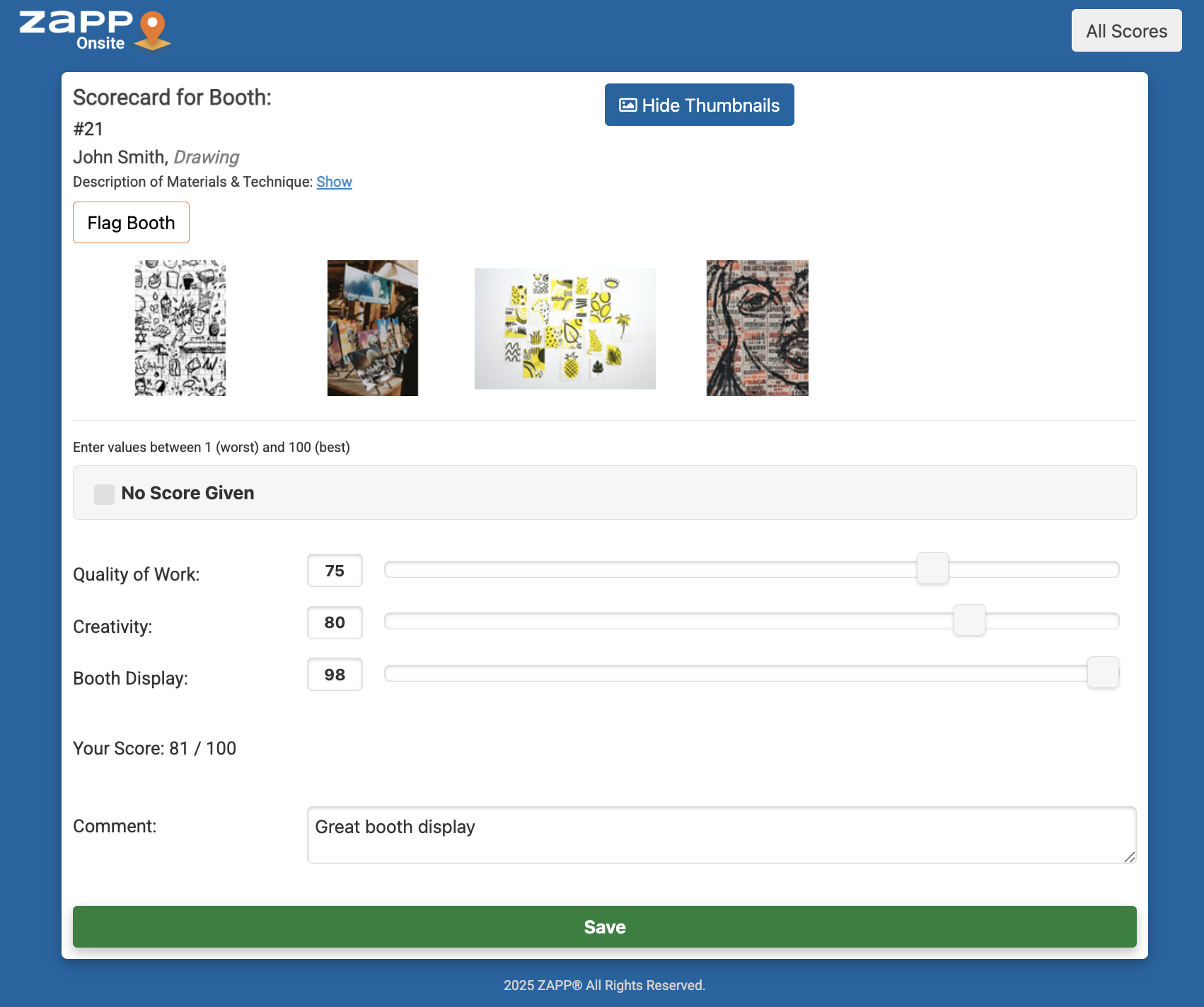The image size is (1204, 1007).
Task: Open the red face portrait thumbnail
Action: 758,328
